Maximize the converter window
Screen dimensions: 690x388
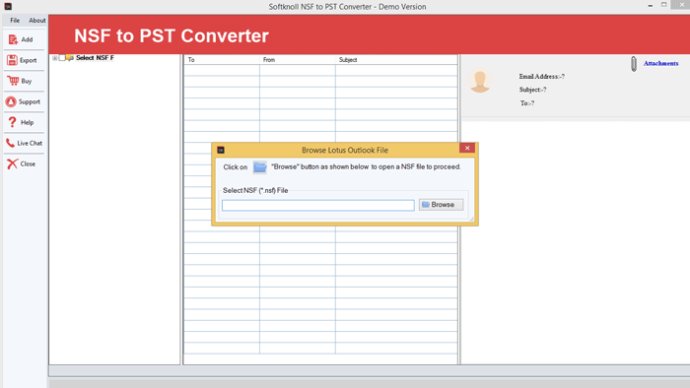pos(664,5)
